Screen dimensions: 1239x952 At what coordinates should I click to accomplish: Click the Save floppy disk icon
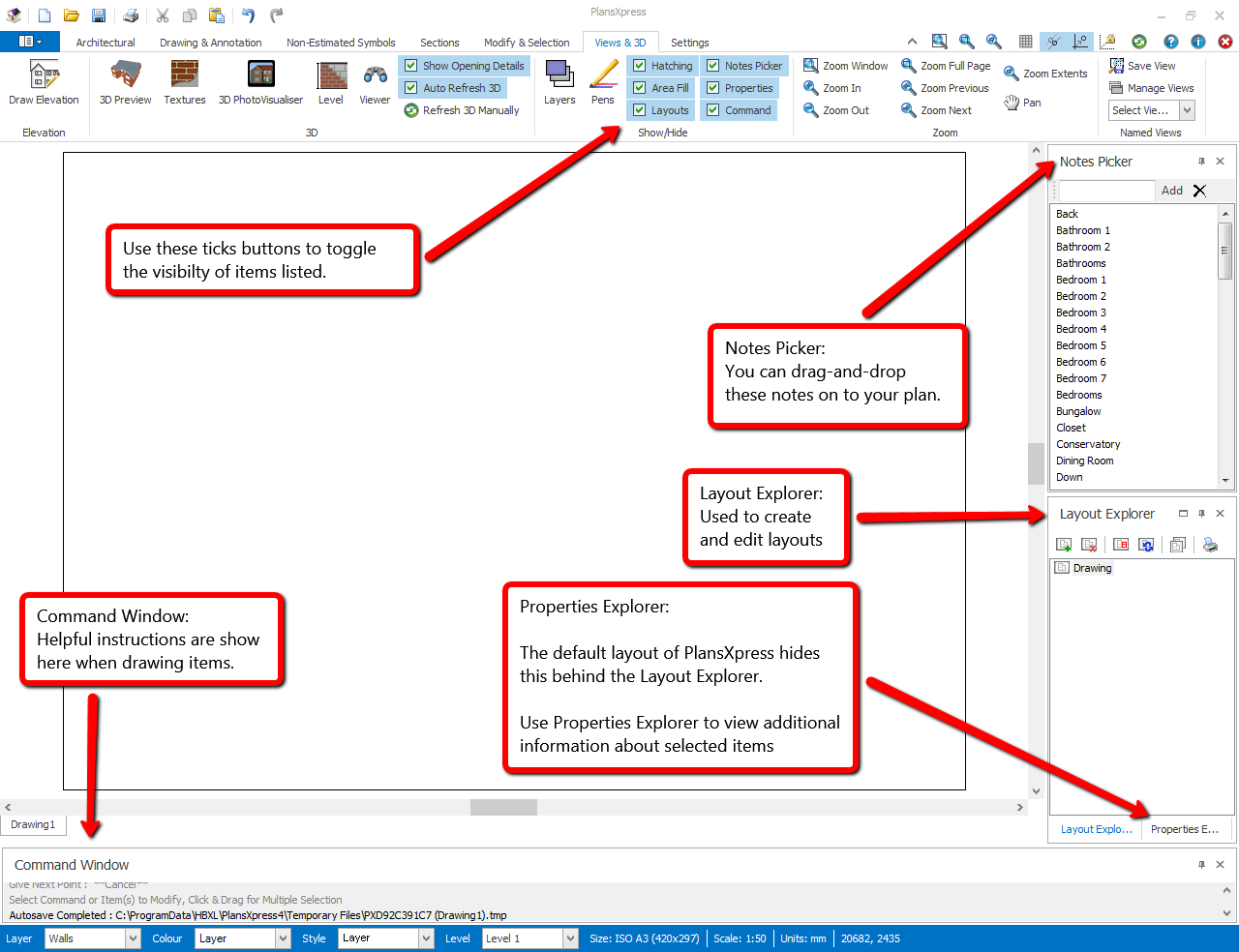coord(99,15)
